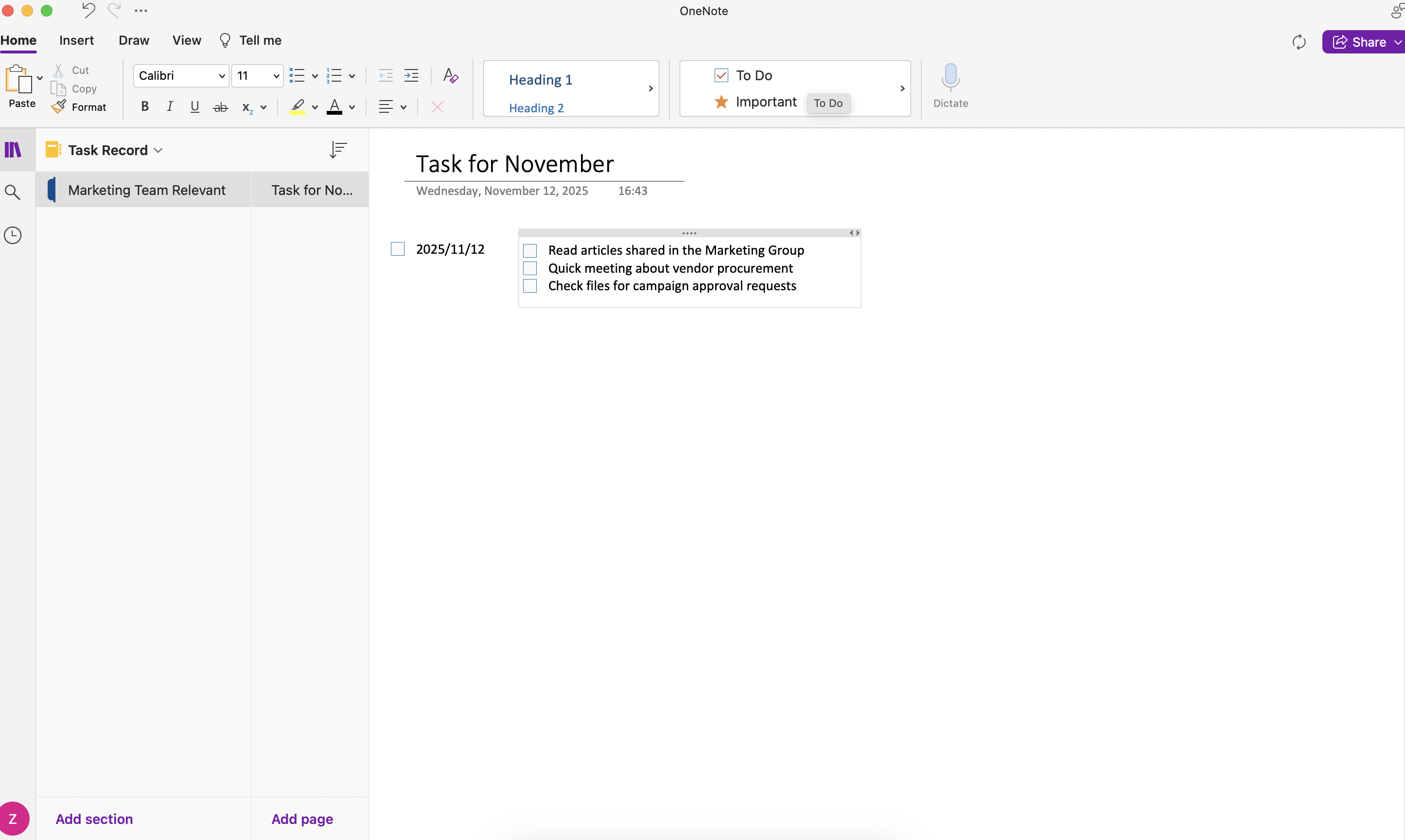Apply the To Do tag from gallery
The height and width of the screenshot is (840, 1405).
[743, 75]
